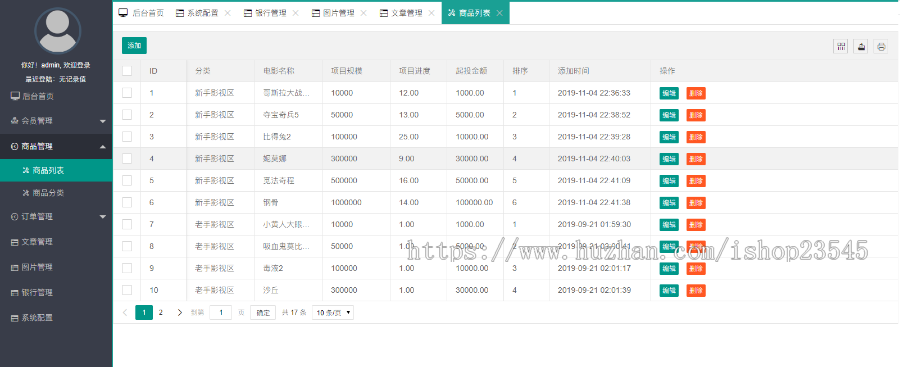Viewport: 900px width, 367px height.
Task: Expand the 订单管理 sidebar menu
Action: pyautogui.click(x=56, y=217)
